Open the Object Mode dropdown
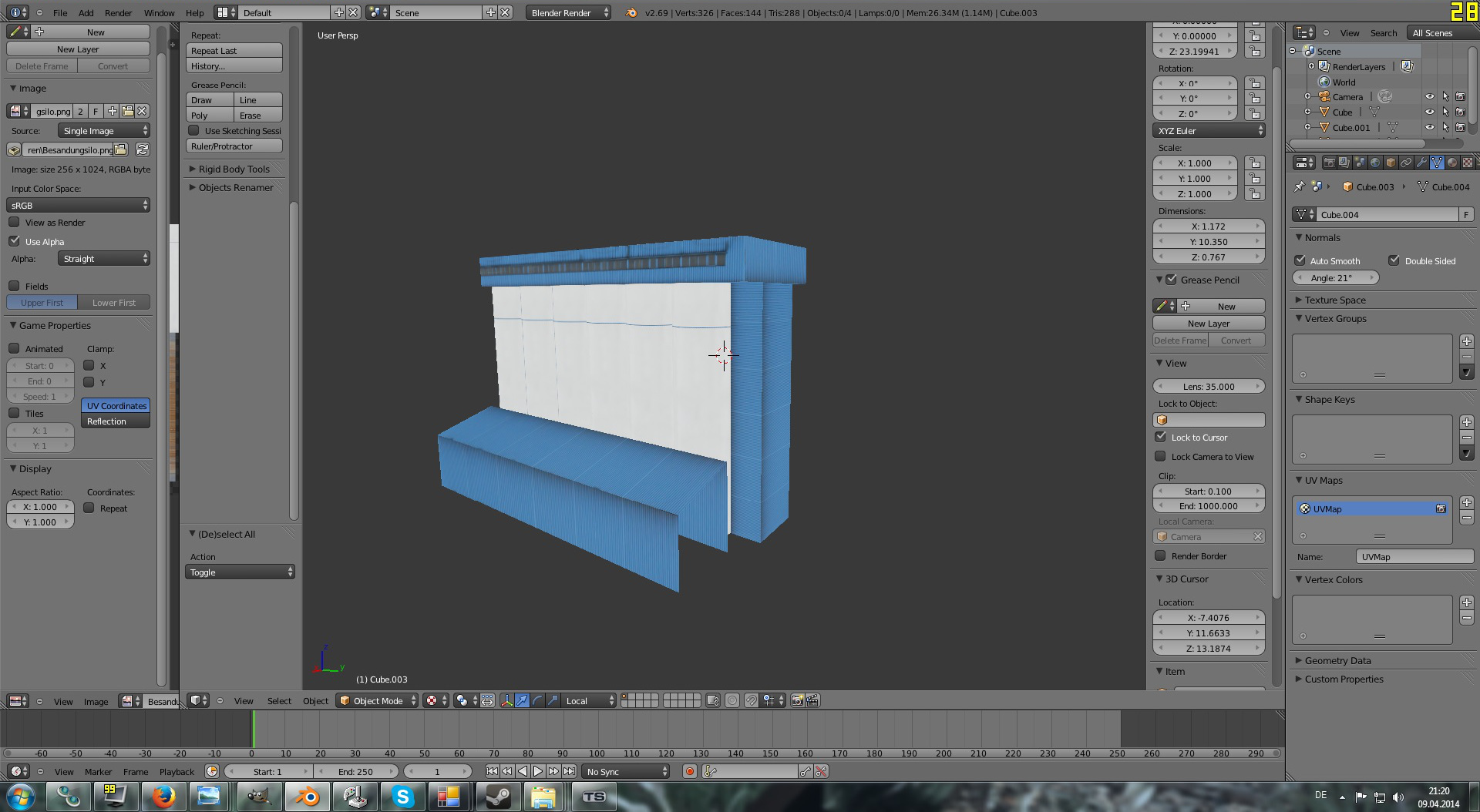The image size is (1480, 812). pos(378,700)
